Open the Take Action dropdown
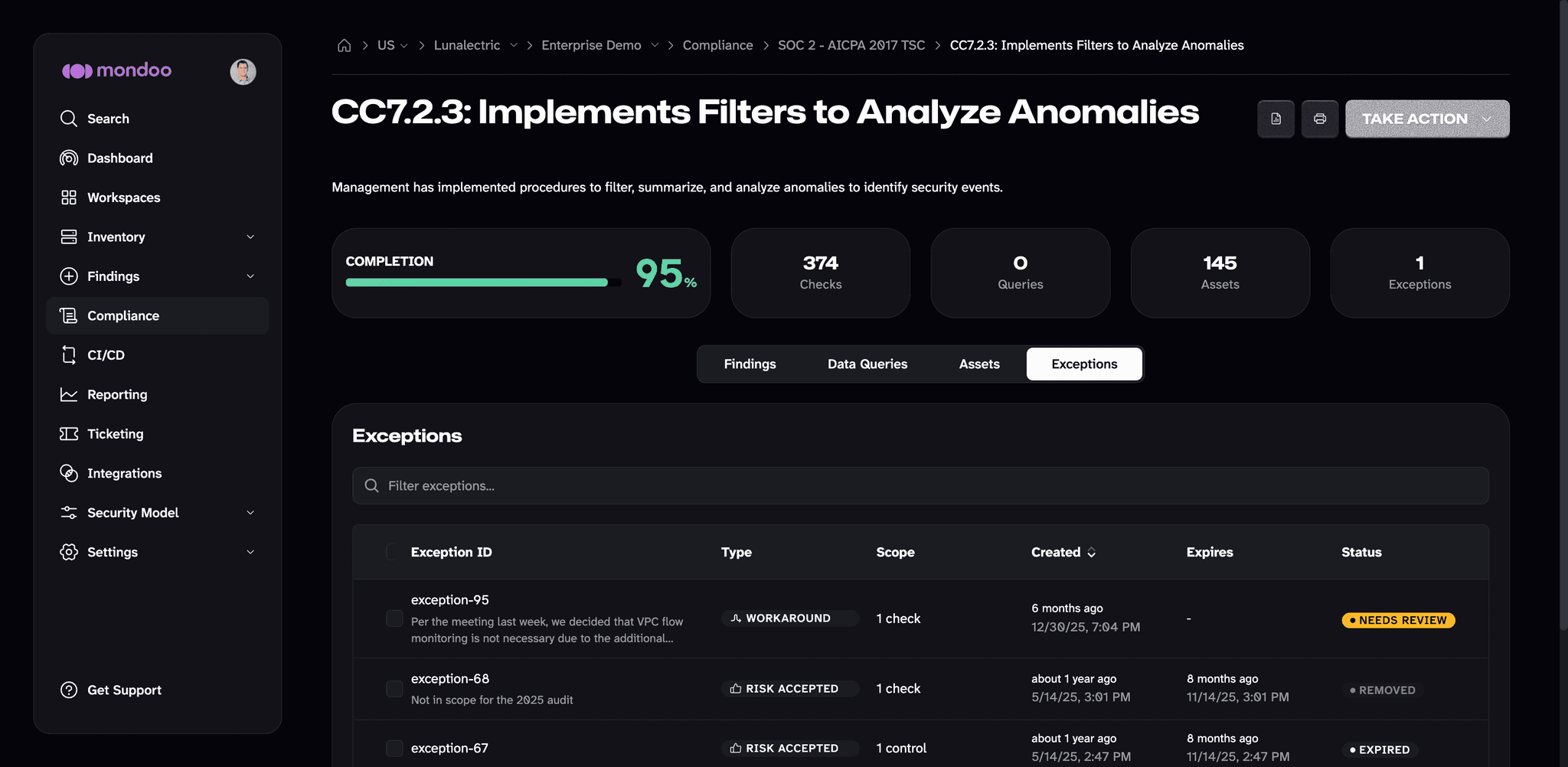The image size is (1568, 767). (x=1427, y=119)
